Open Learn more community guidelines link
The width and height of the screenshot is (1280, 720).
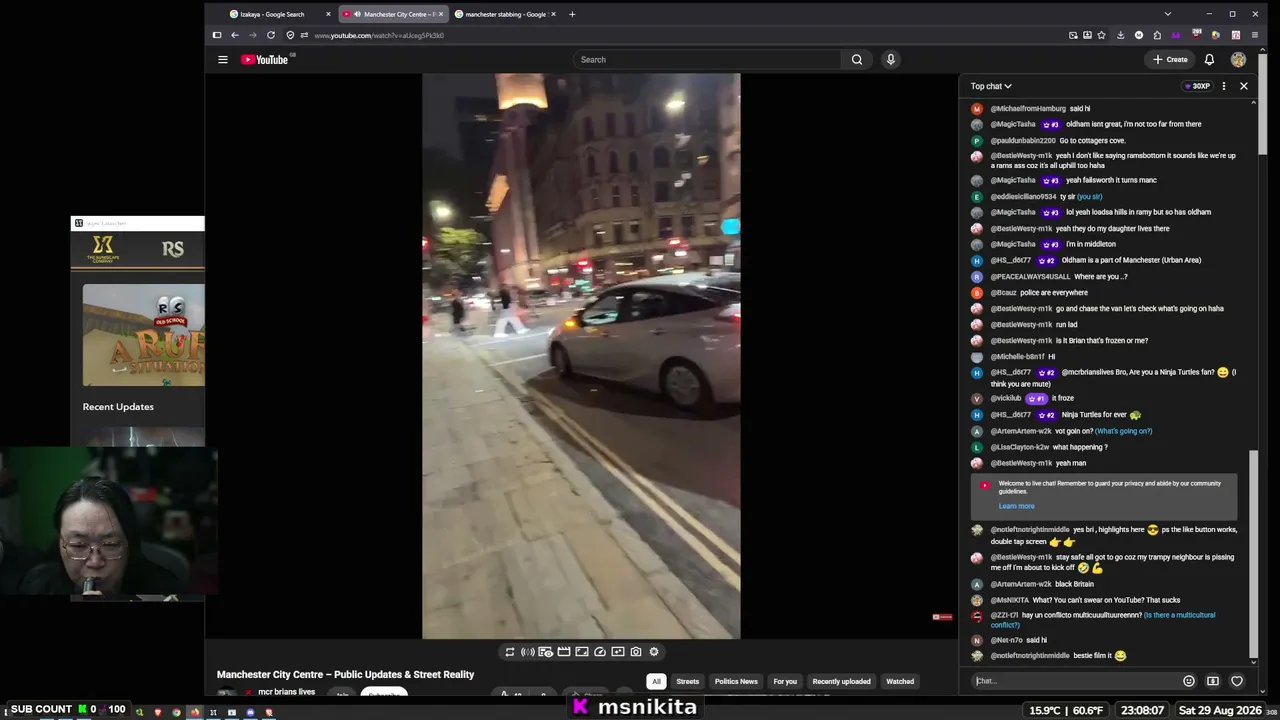1016,506
